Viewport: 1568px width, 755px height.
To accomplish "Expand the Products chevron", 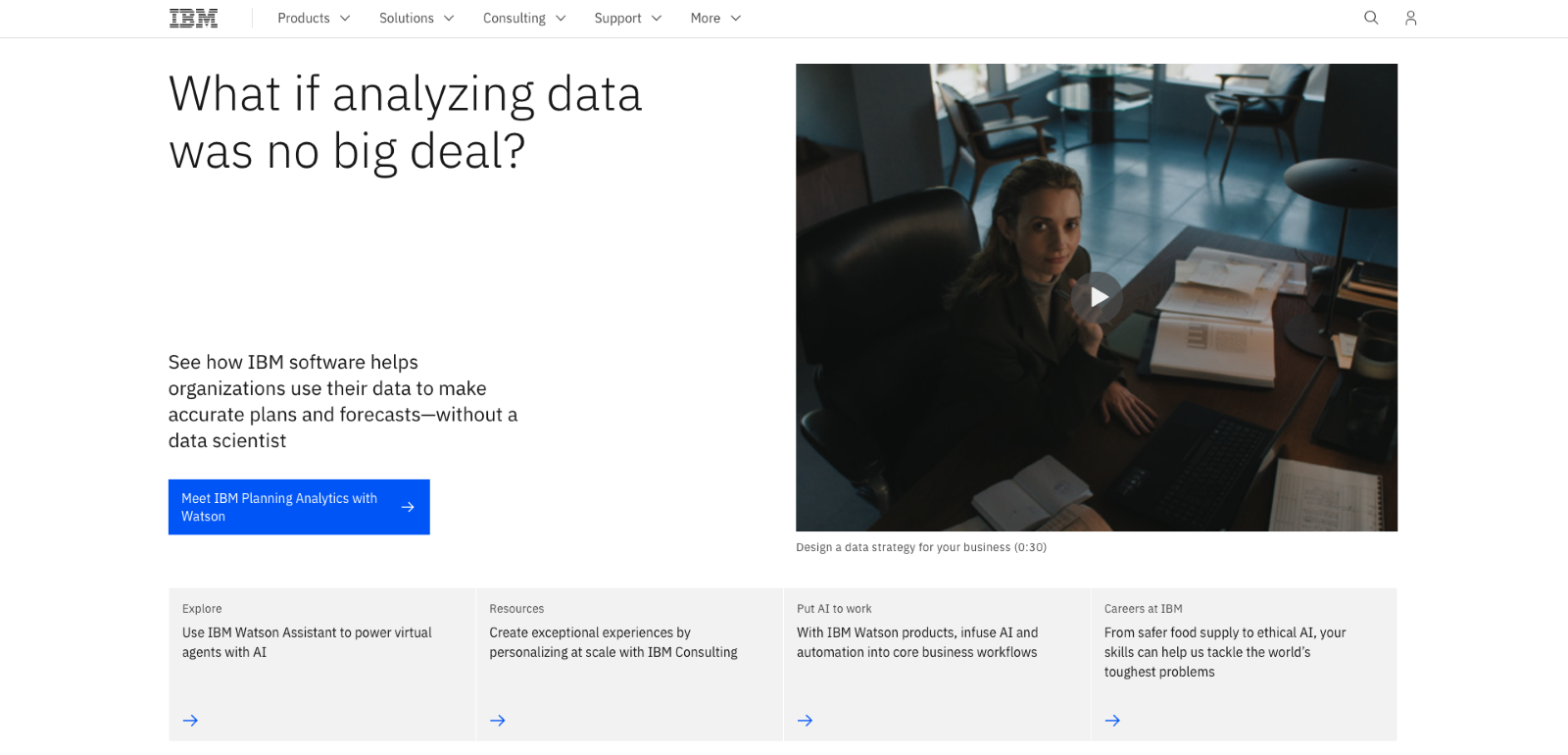I will 345,18.
